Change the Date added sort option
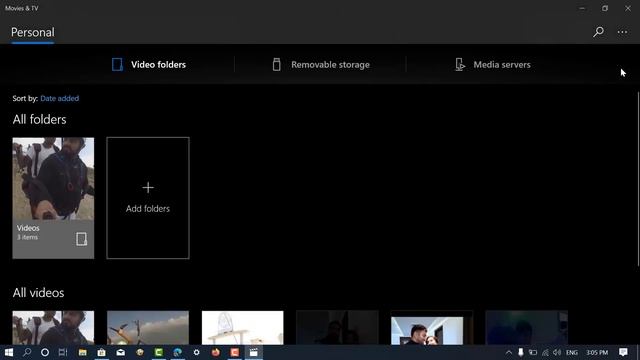Screen dimensions: 640x360 point(60,98)
